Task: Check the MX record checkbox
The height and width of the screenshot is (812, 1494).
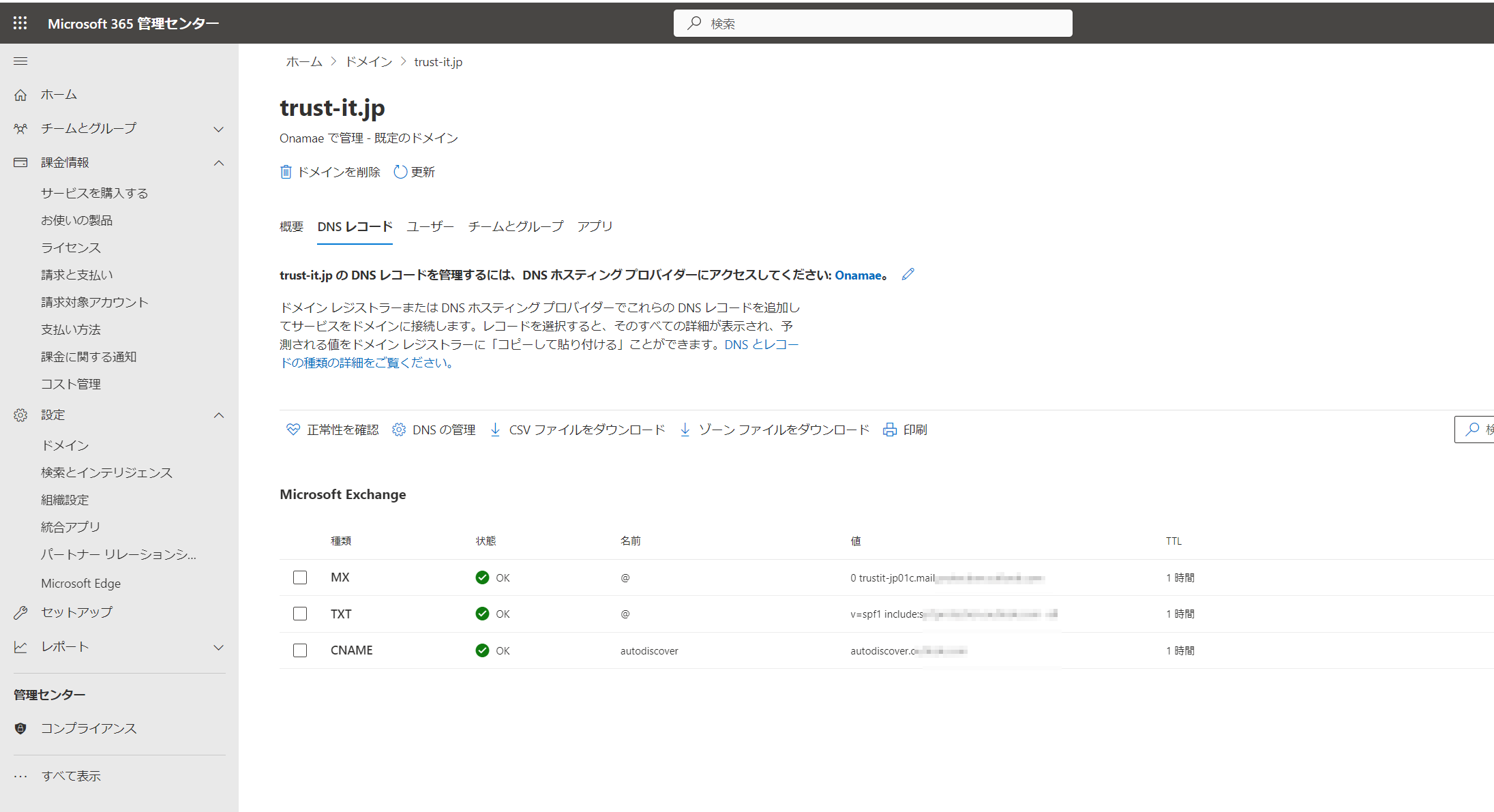Action: click(300, 577)
